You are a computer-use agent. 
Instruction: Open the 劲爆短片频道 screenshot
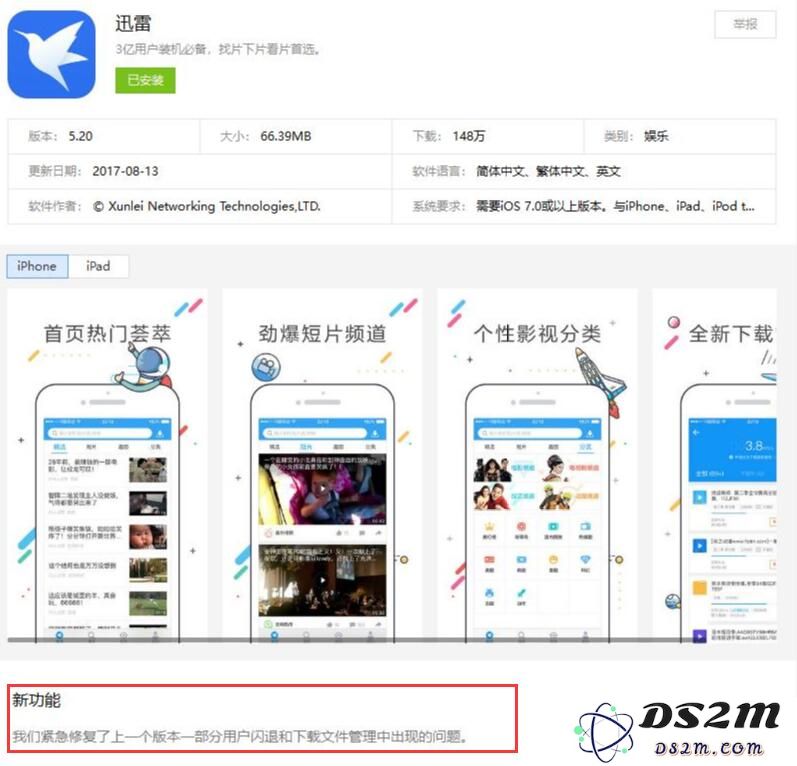pyautogui.click(x=322, y=466)
